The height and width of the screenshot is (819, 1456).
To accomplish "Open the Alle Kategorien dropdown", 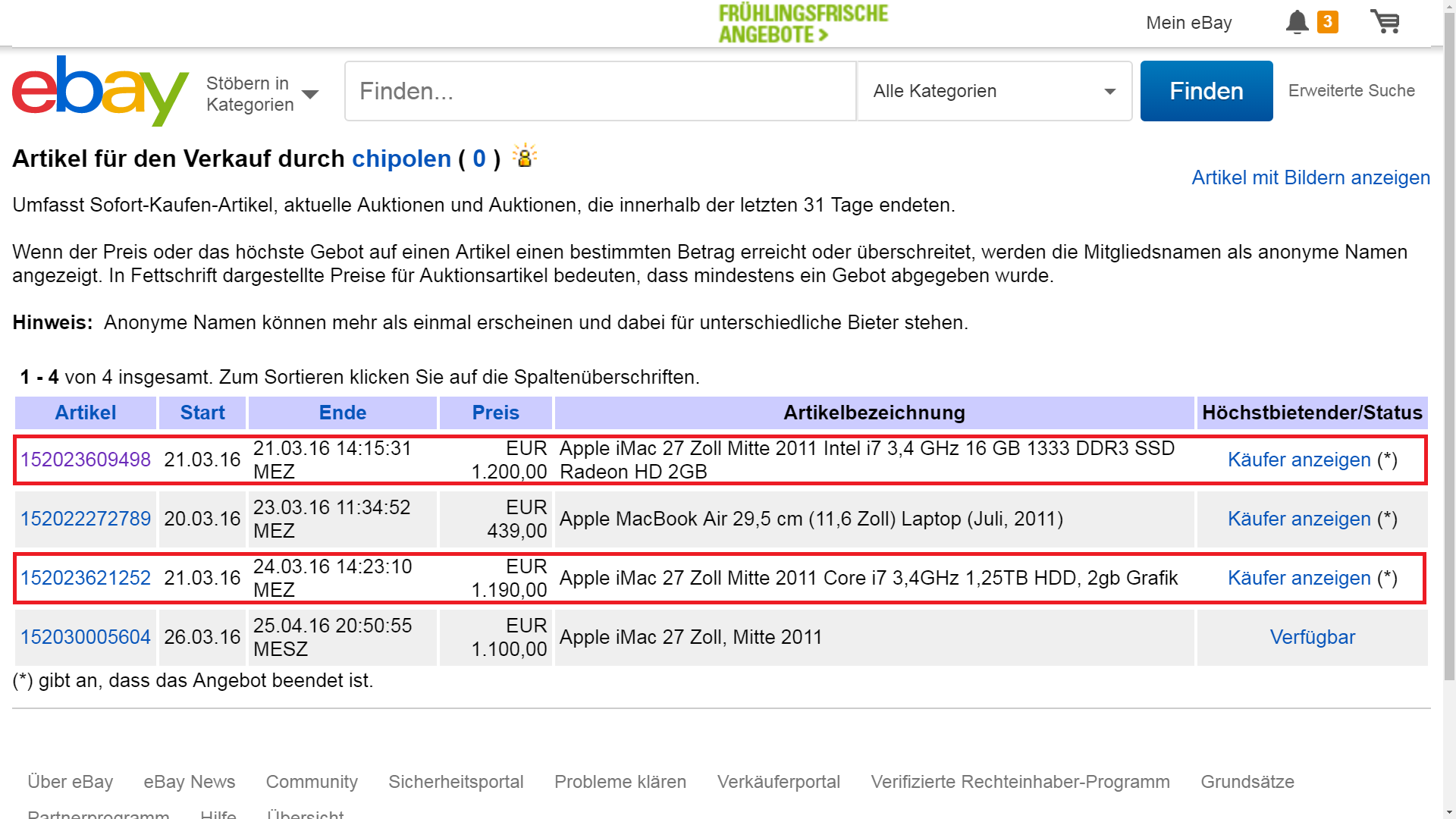I will (x=994, y=91).
